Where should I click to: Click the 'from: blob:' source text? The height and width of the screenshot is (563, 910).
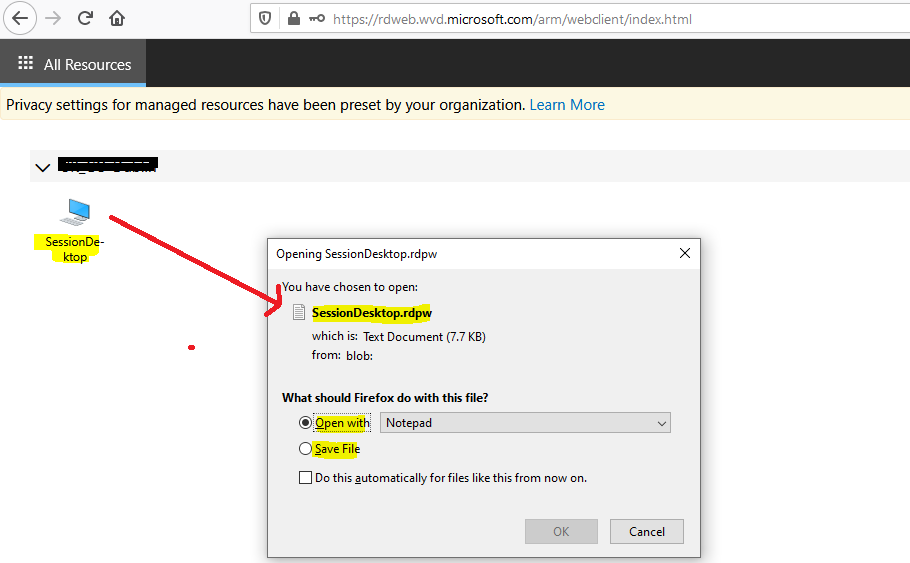(342, 355)
